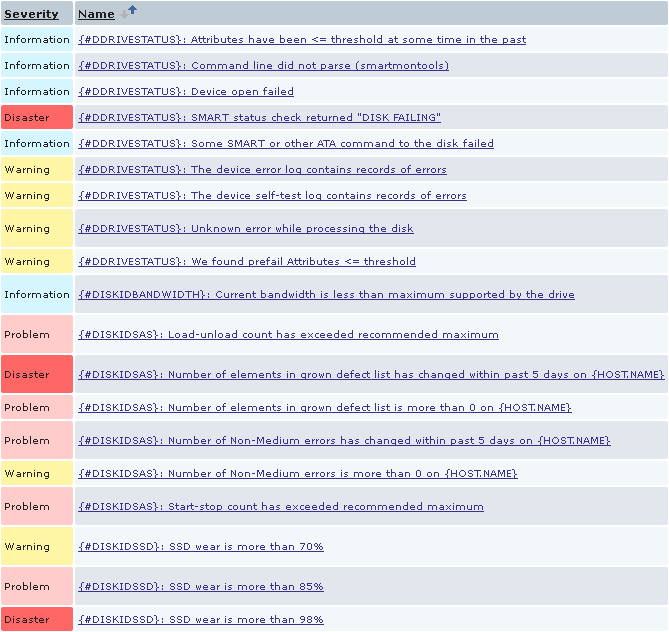Click Warning severity cell of 'Non-Medium errors is more than 0' row
This screenshot has height=632, width=669.
pyautogui.click(x=37, y=473)
